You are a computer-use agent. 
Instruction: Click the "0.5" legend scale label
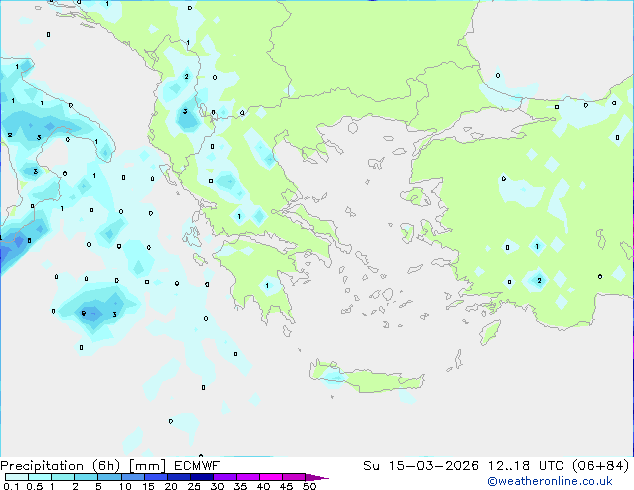[35, 486]
